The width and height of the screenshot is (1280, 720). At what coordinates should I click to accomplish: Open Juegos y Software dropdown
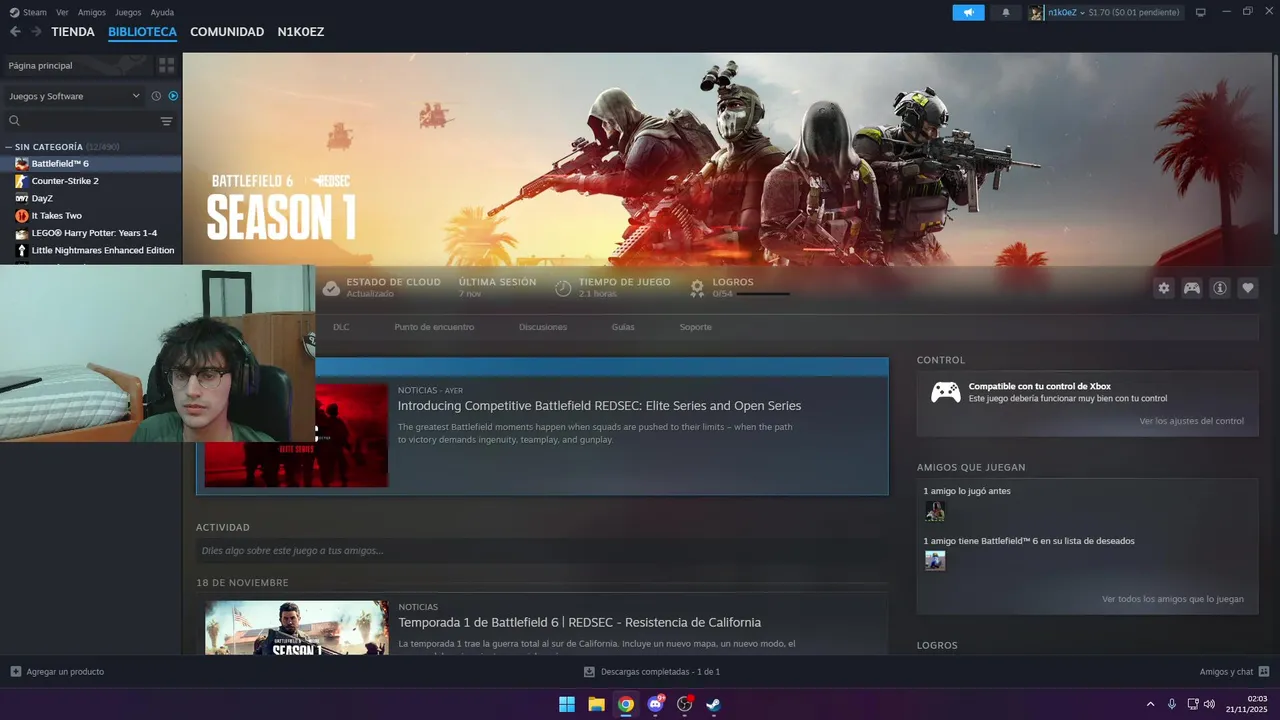[74, 96]
